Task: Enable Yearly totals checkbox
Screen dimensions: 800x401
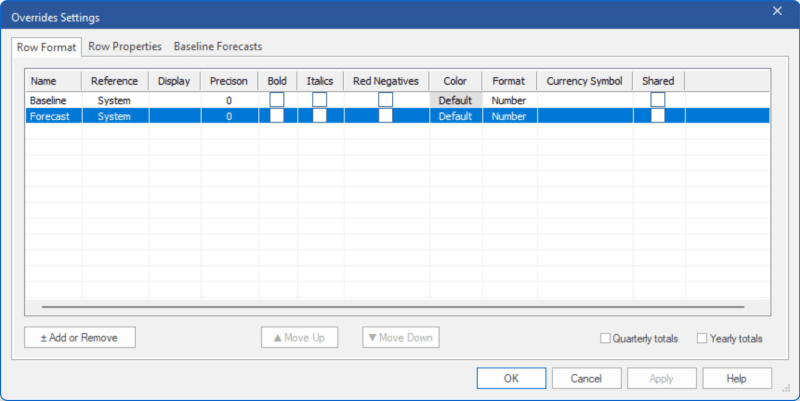Action: coord(702,338)
